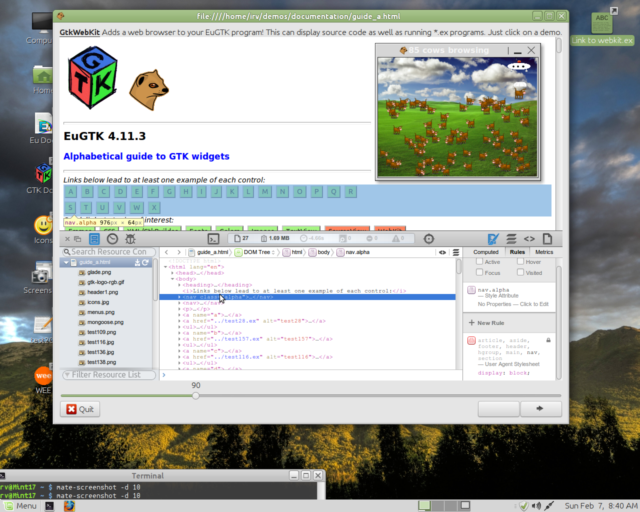This screenshot has height=512, width=640.
Task: Click the crosshair element picker icon
Action: pyautogui.click(x=429, y=239)
